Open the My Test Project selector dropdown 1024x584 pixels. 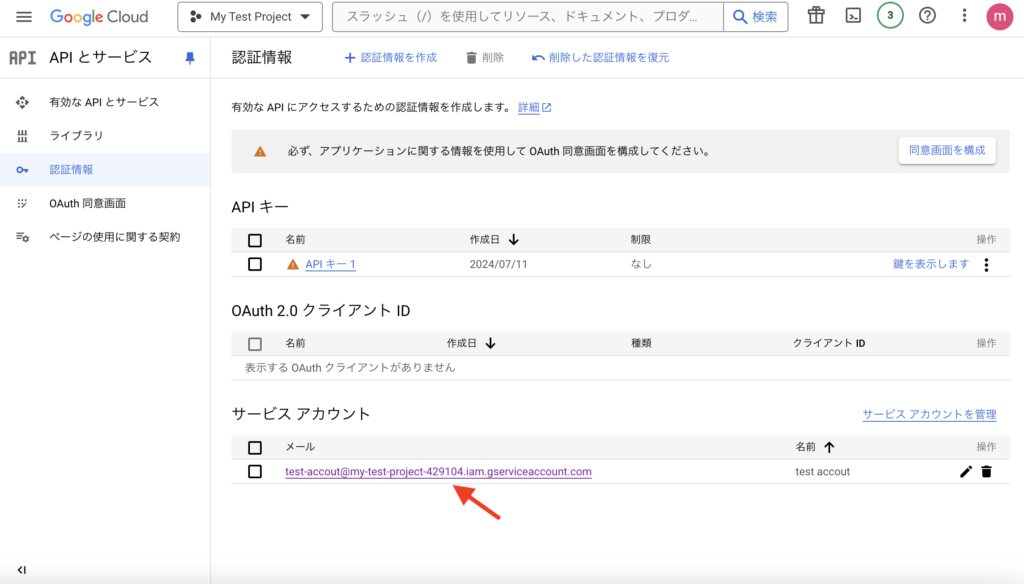(x=249, y=17)
